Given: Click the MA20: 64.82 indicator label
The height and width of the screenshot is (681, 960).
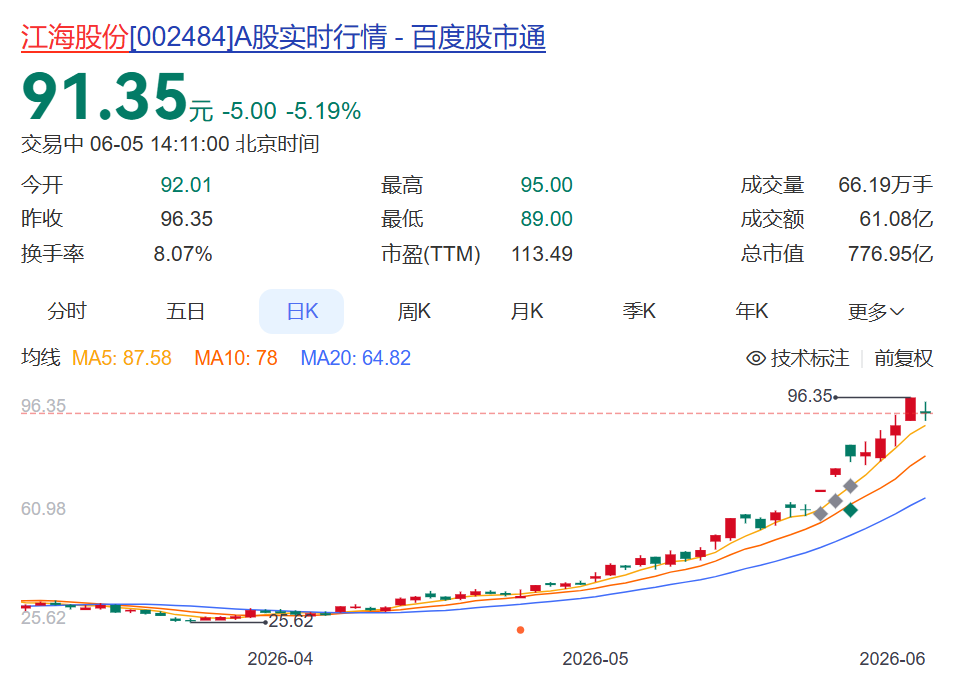Looking at the screenshot, I should point(356,358).
